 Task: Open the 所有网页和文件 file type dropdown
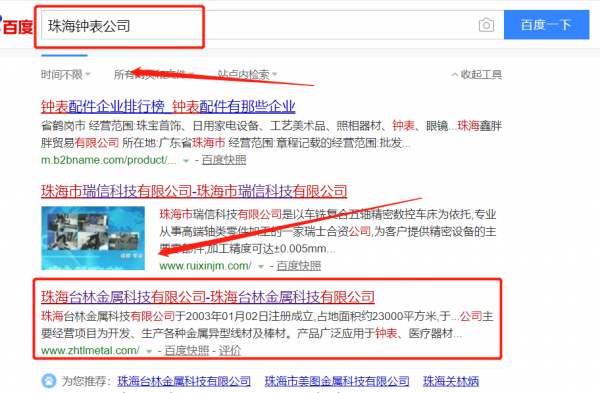coord(154,74)
